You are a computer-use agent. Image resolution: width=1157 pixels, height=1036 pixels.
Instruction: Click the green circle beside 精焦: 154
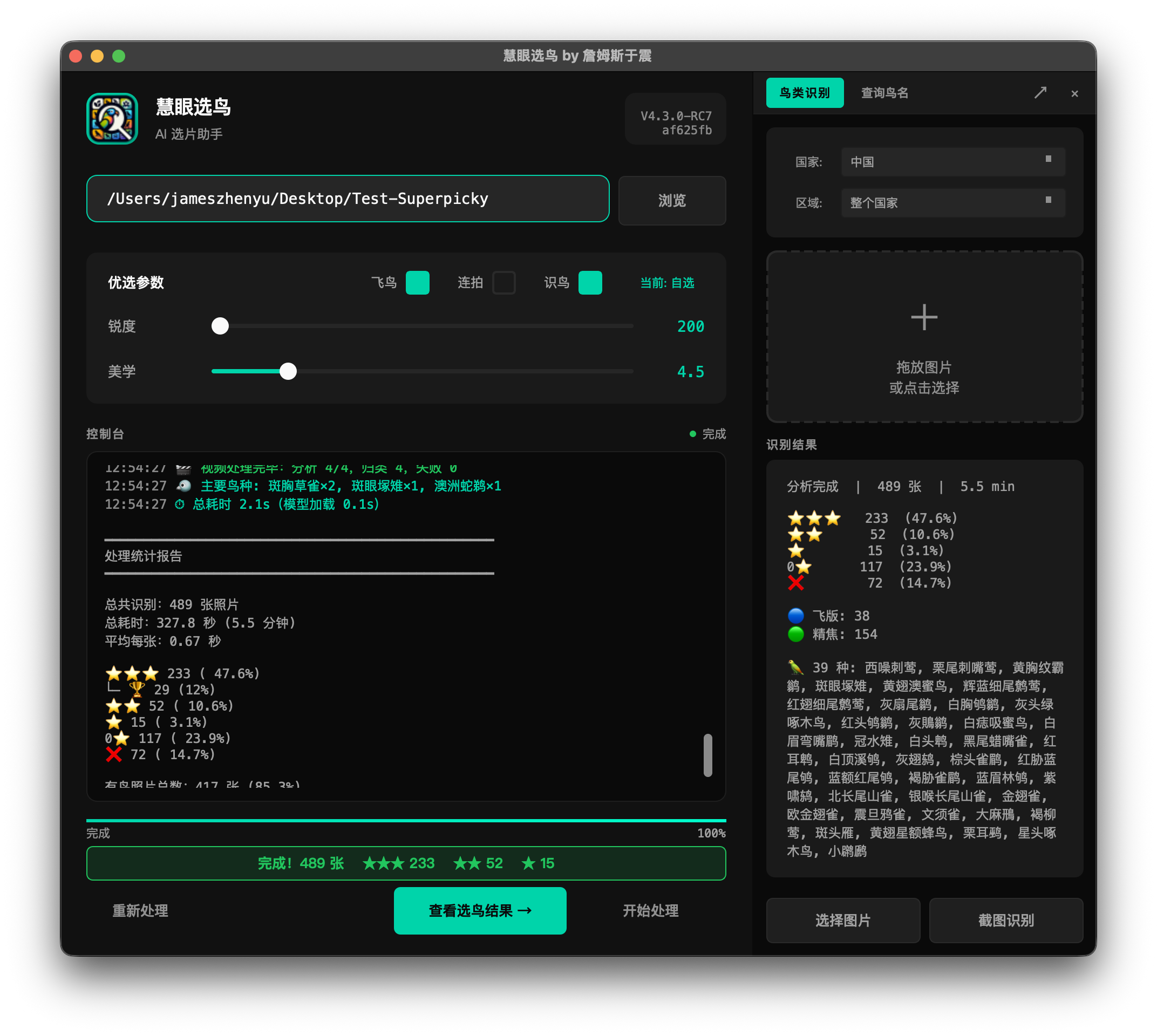tap(795, 634)
